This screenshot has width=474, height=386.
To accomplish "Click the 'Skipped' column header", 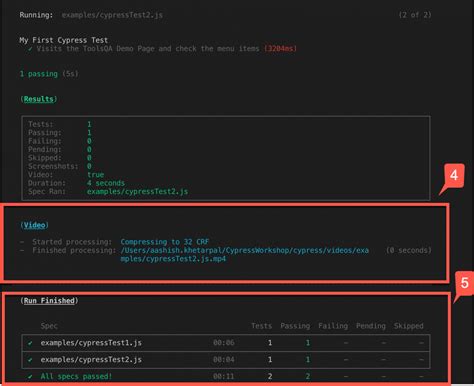I will (409, 326).
